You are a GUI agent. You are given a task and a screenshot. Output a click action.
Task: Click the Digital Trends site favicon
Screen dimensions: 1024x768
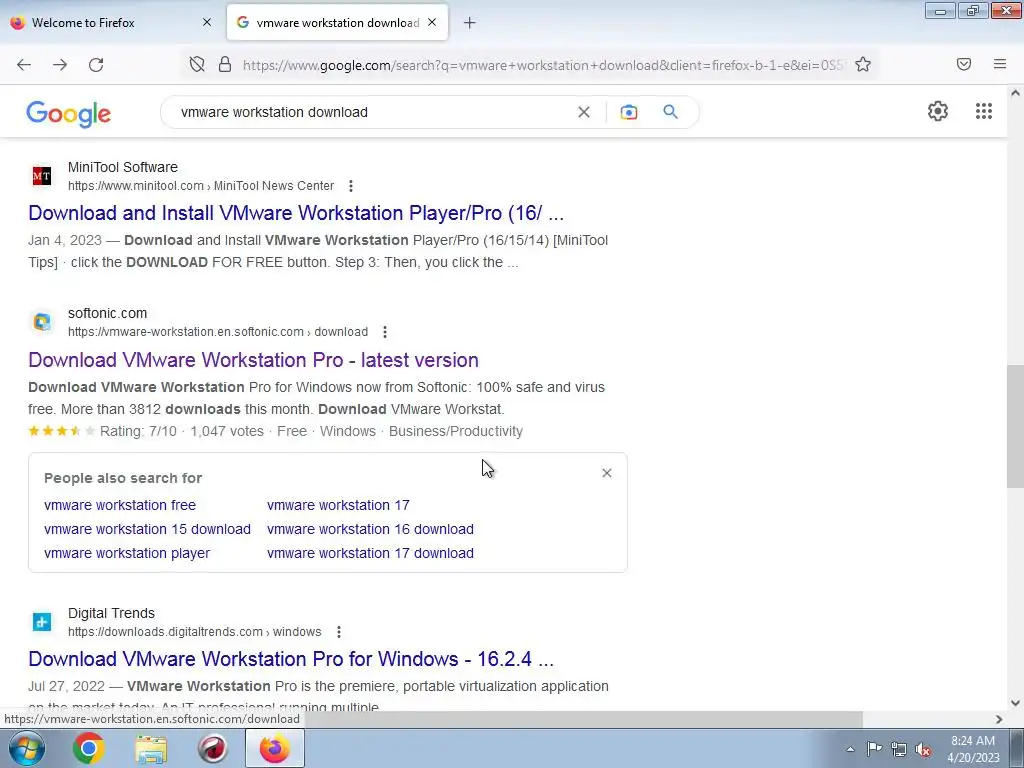click(x=42, y=622)
